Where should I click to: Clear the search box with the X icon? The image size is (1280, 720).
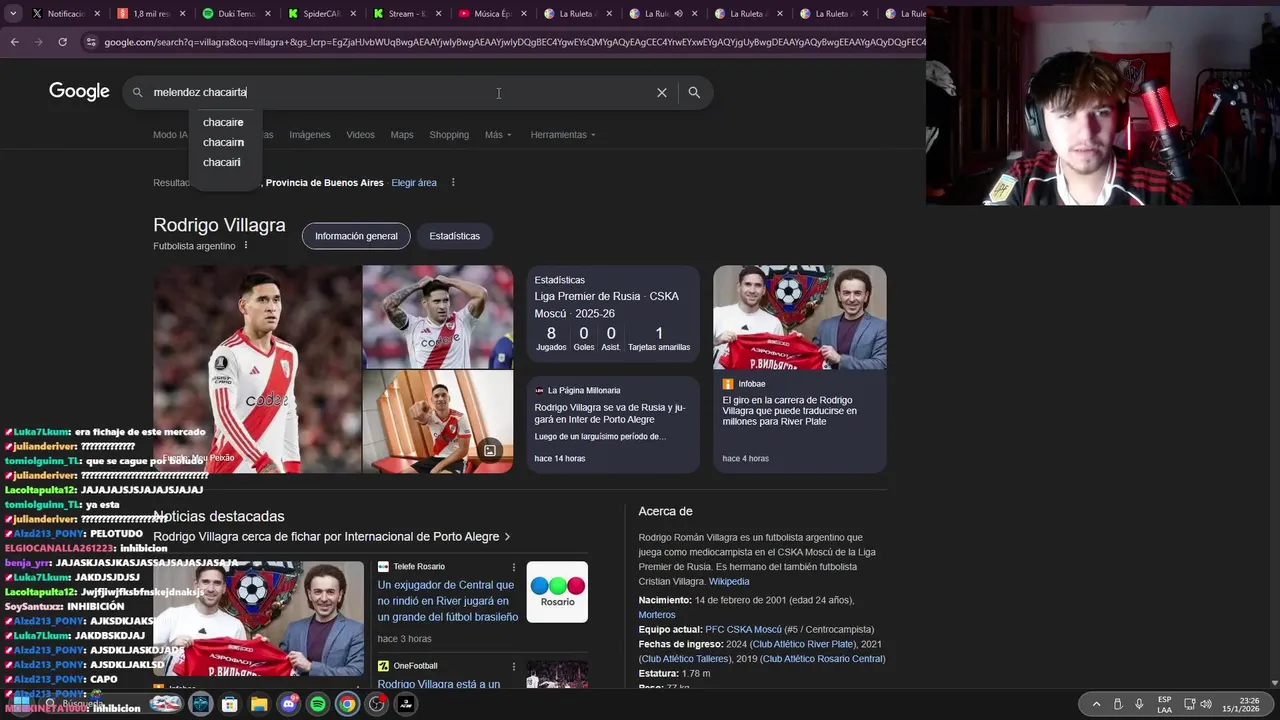tap(661, 92)
